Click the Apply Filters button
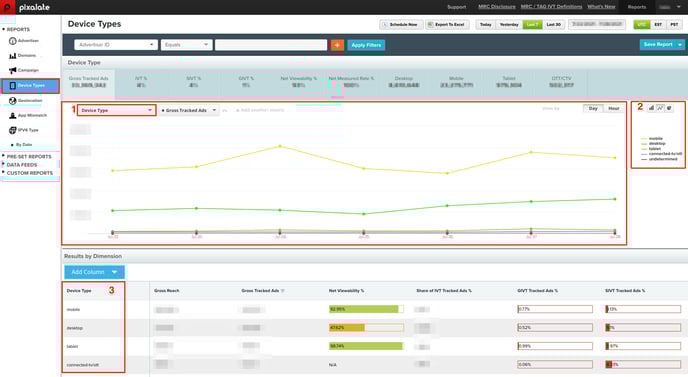Viewport: 688px width, 377px height. pyautogui.click(x=366, y=45)
